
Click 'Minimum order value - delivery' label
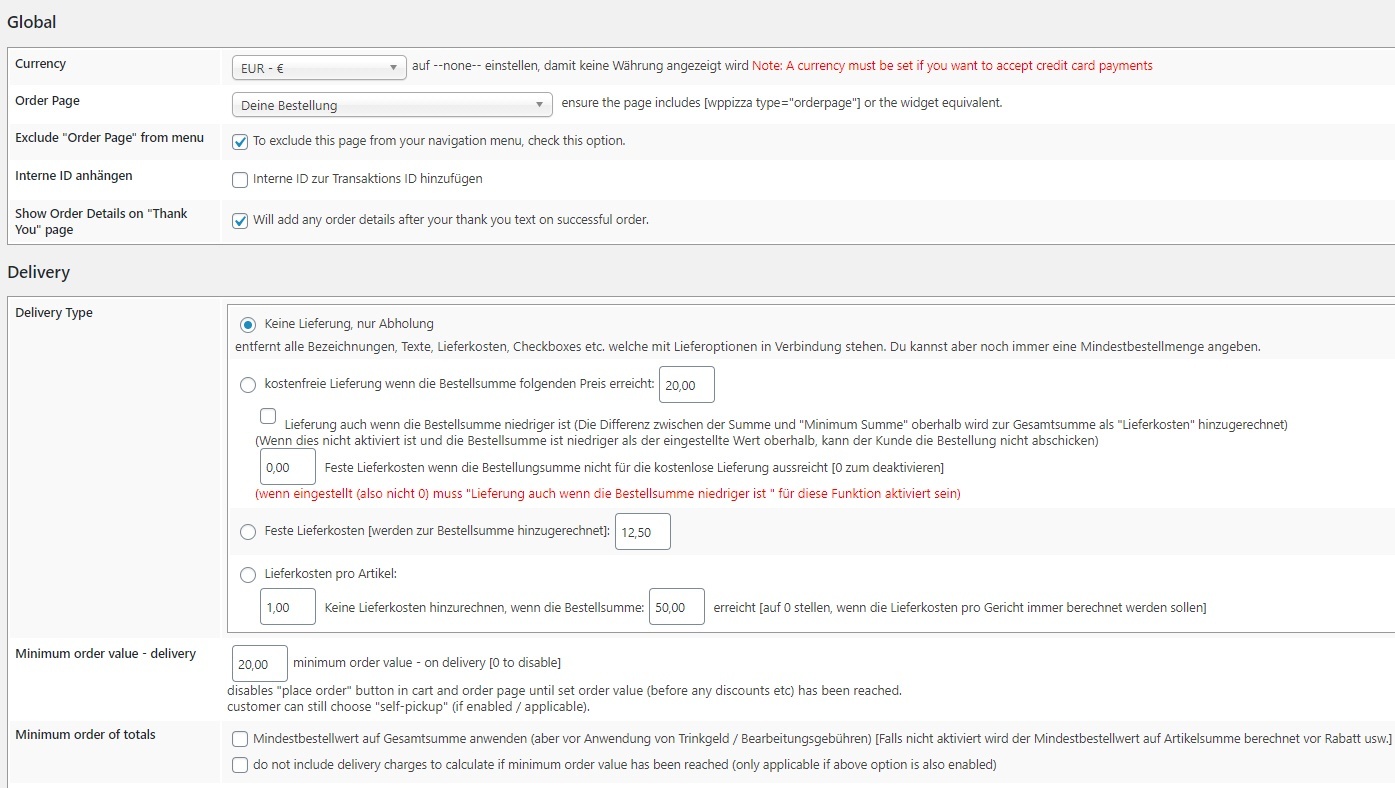(106, 654)
